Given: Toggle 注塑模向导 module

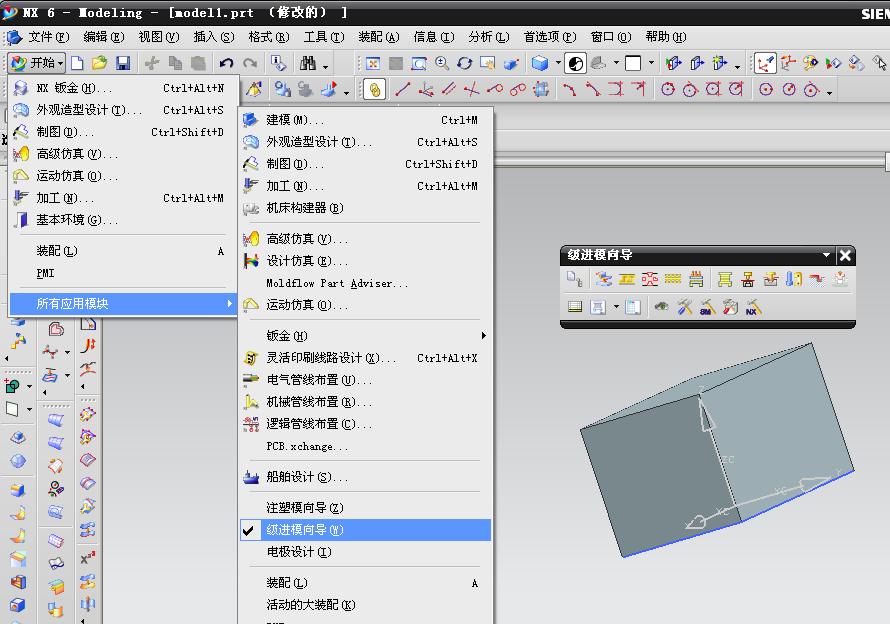Looking at the screenshot, I should tap(365, 508).
